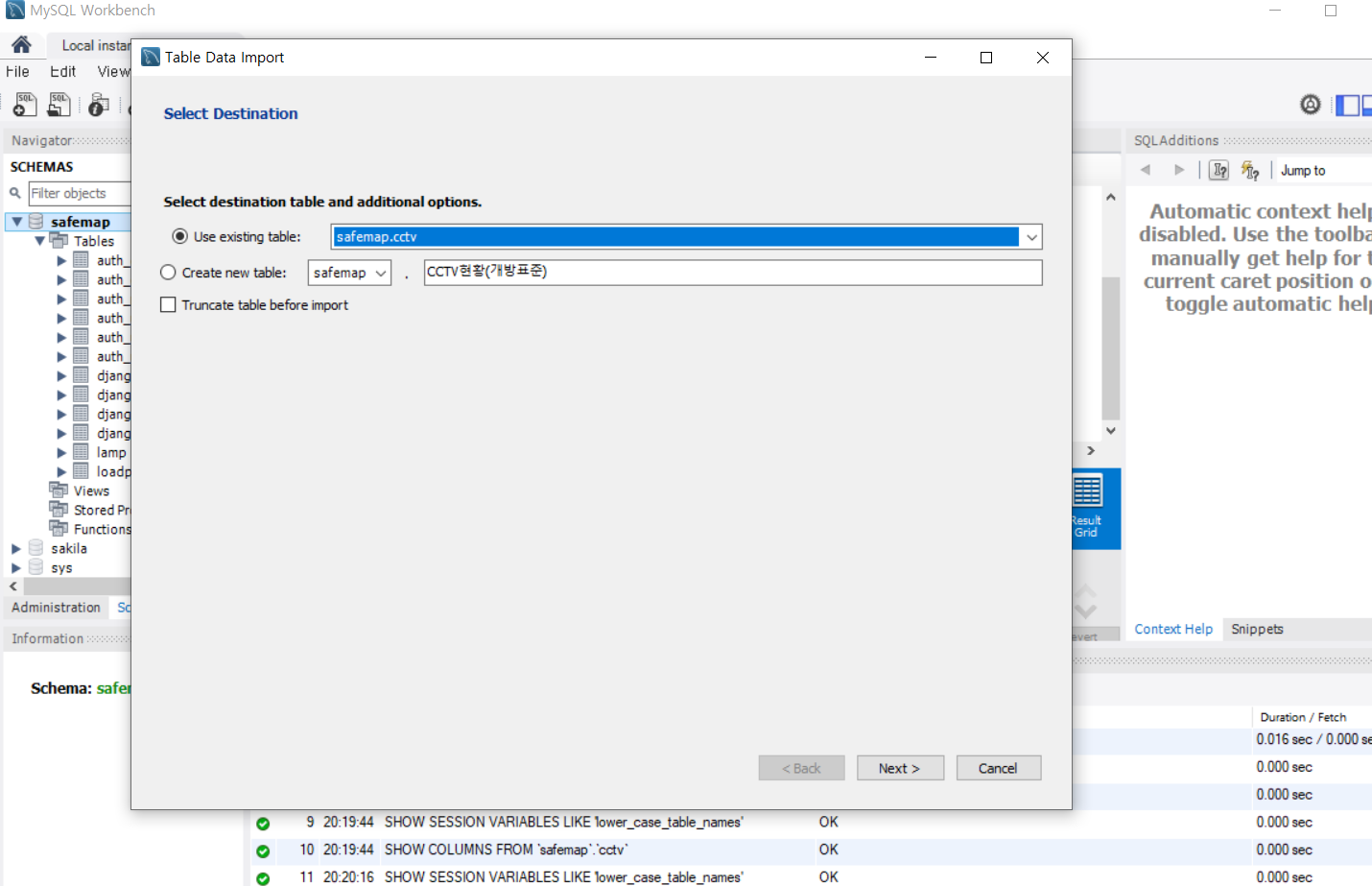This screenshot has width=1372, height=886.
Task: Cancel the Table Data Import wizard
Action: point(998,768)
